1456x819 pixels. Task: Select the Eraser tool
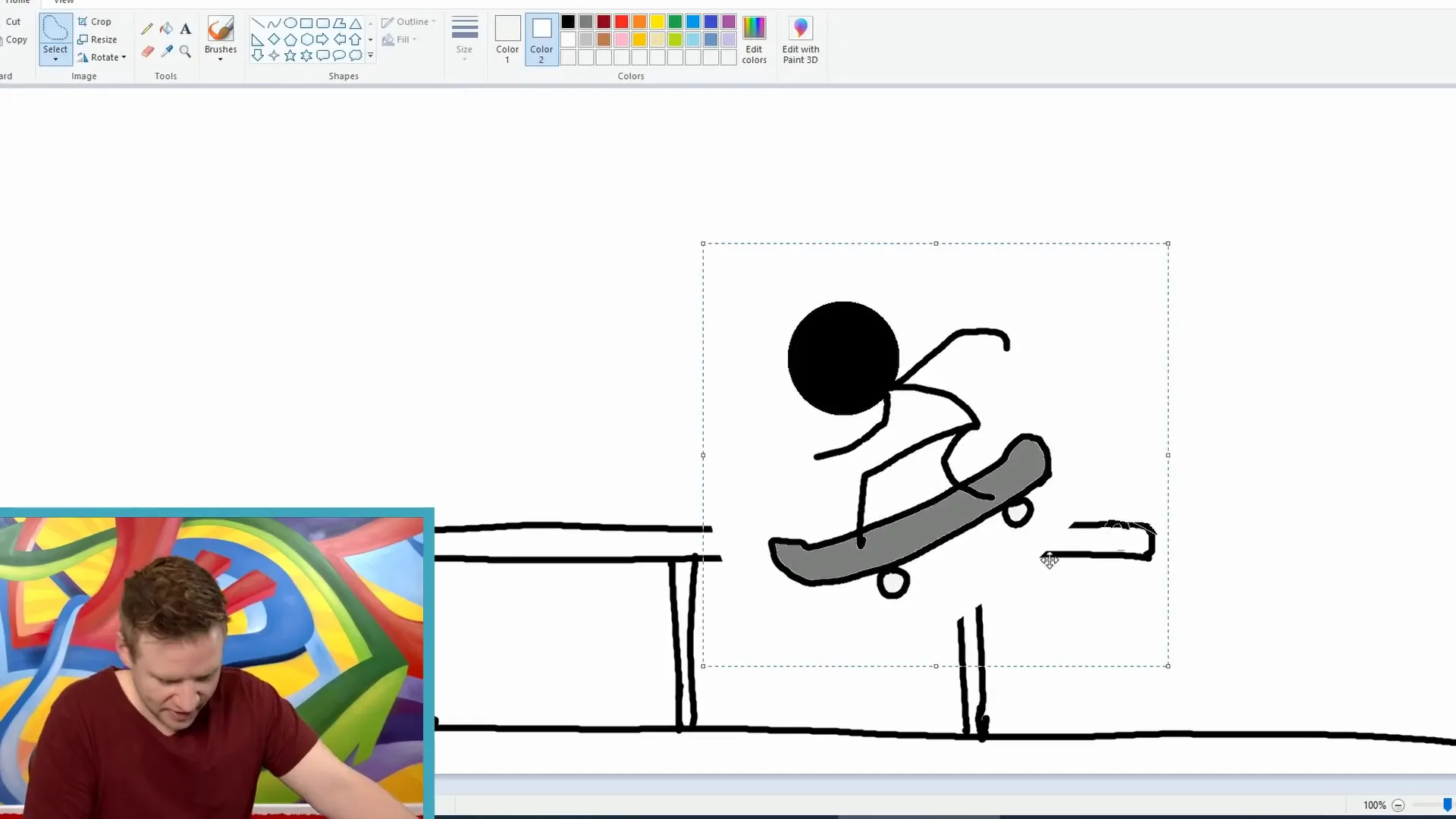[x=147, y=52]
